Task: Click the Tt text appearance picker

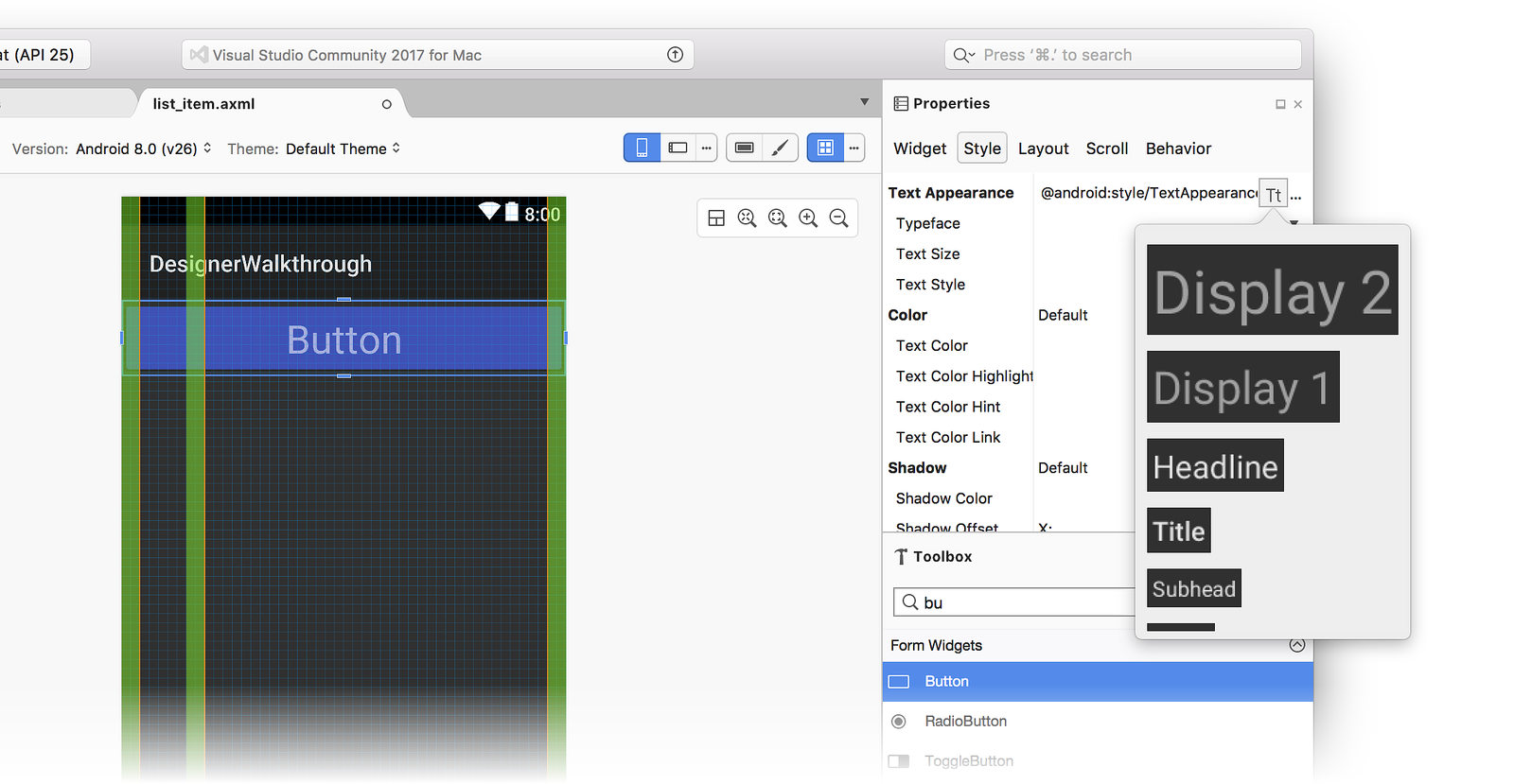Action: pyautogui.click(x=1274, y=194)
